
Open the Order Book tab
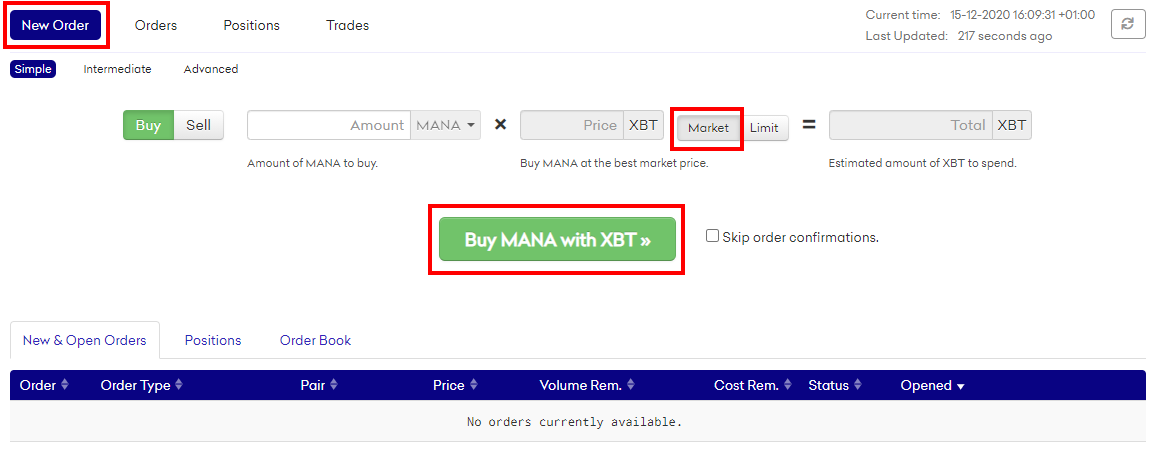pos(315,340)
